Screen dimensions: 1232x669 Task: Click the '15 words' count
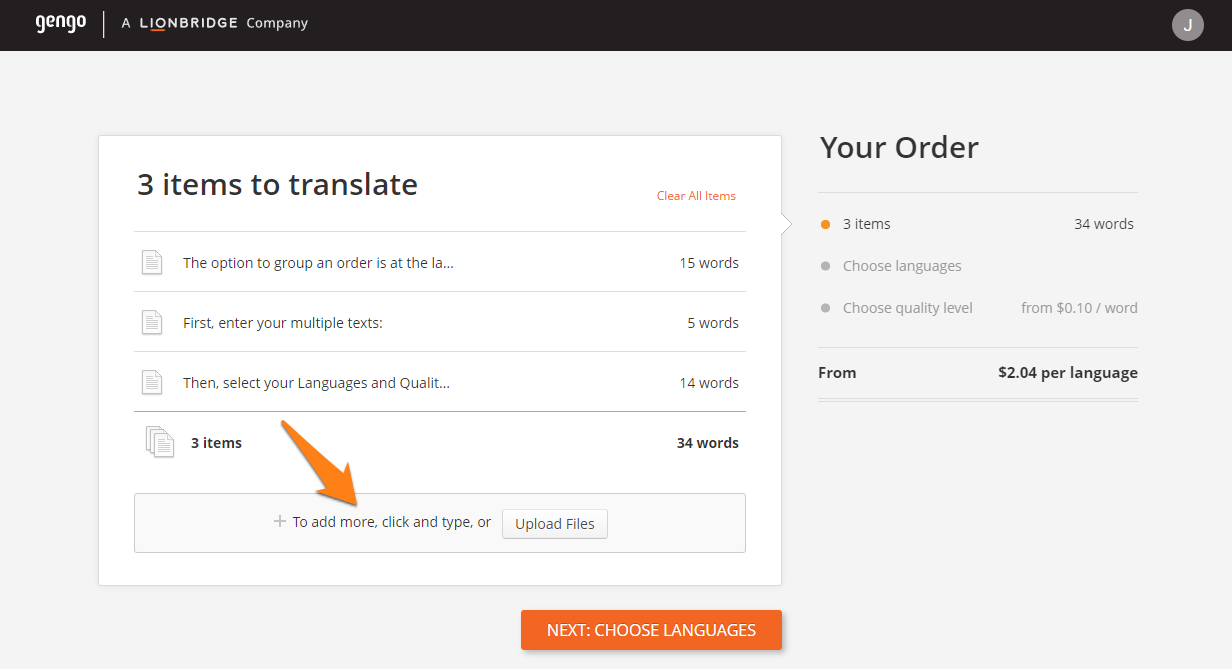pos(709,263)
